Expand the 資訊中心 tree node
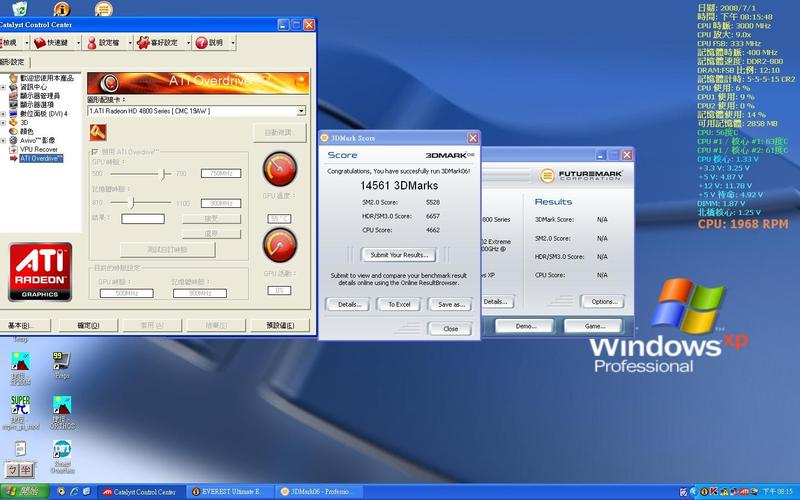The height and width of the screenshot is (500, 800). 3,87
